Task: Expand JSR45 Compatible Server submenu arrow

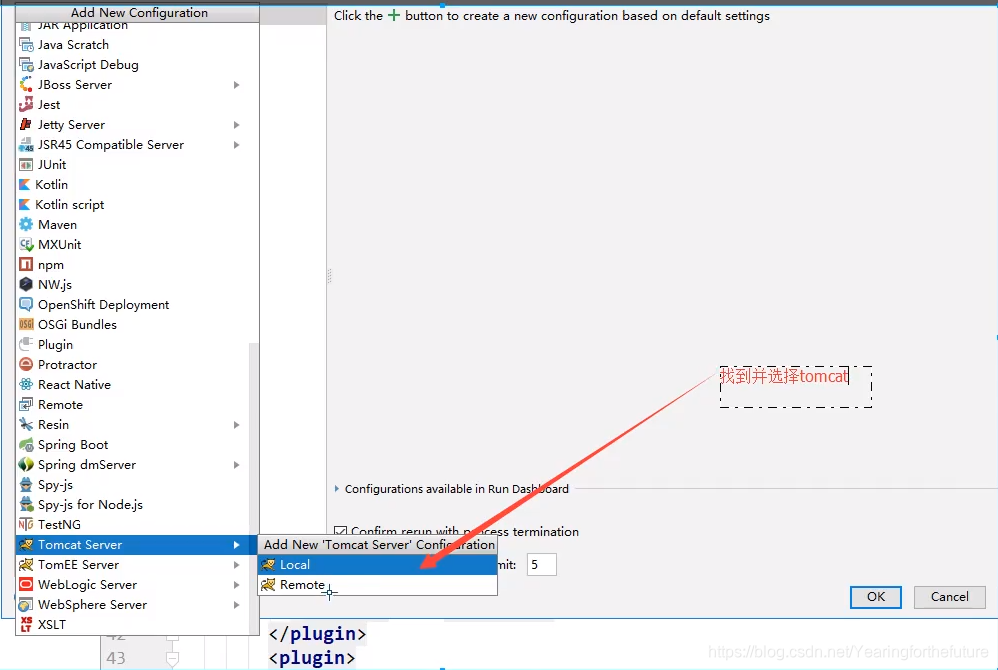Action: pyautogui.click(x=236, y=144)
